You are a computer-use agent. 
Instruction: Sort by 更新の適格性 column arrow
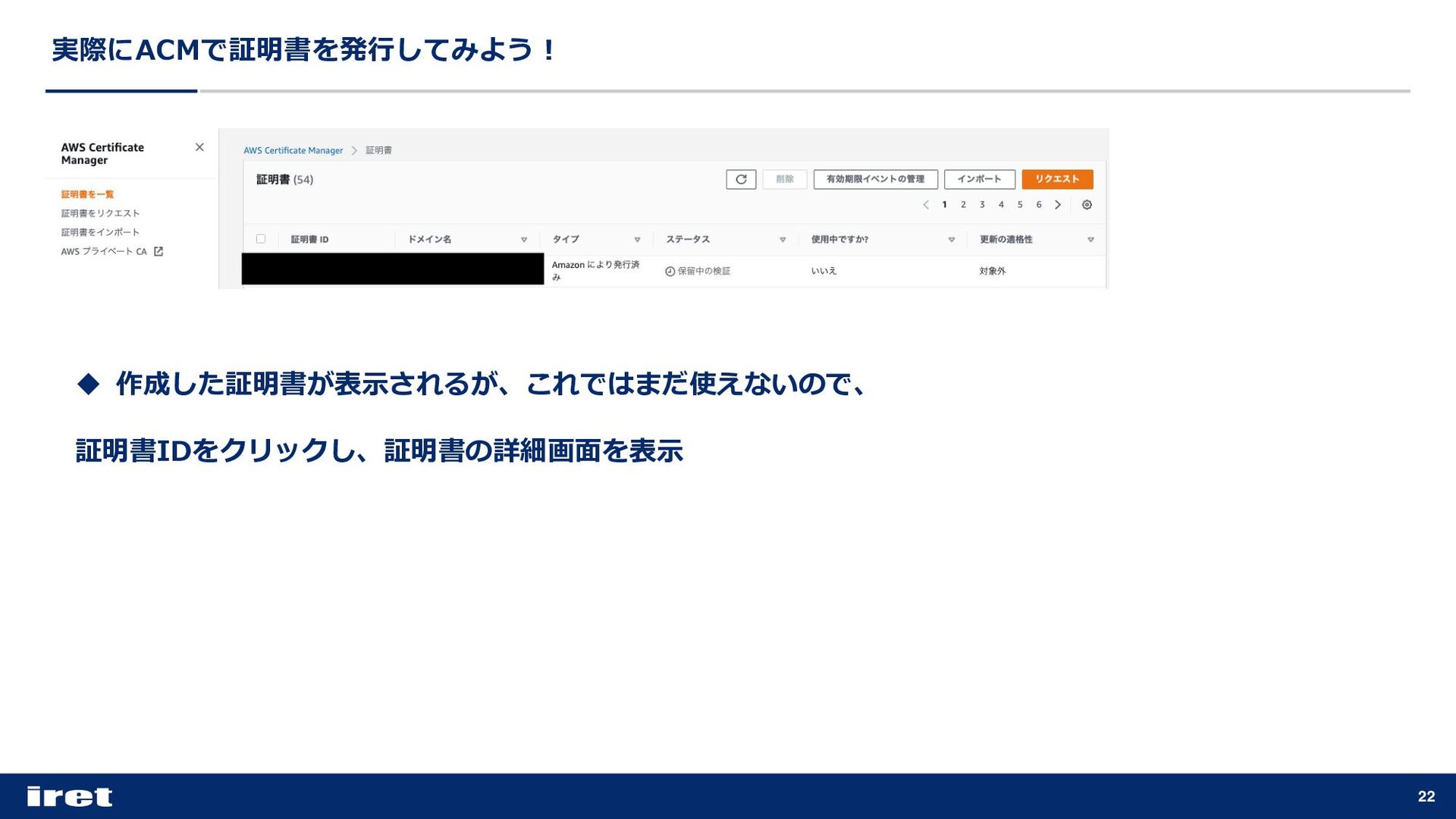(1090, 240)
